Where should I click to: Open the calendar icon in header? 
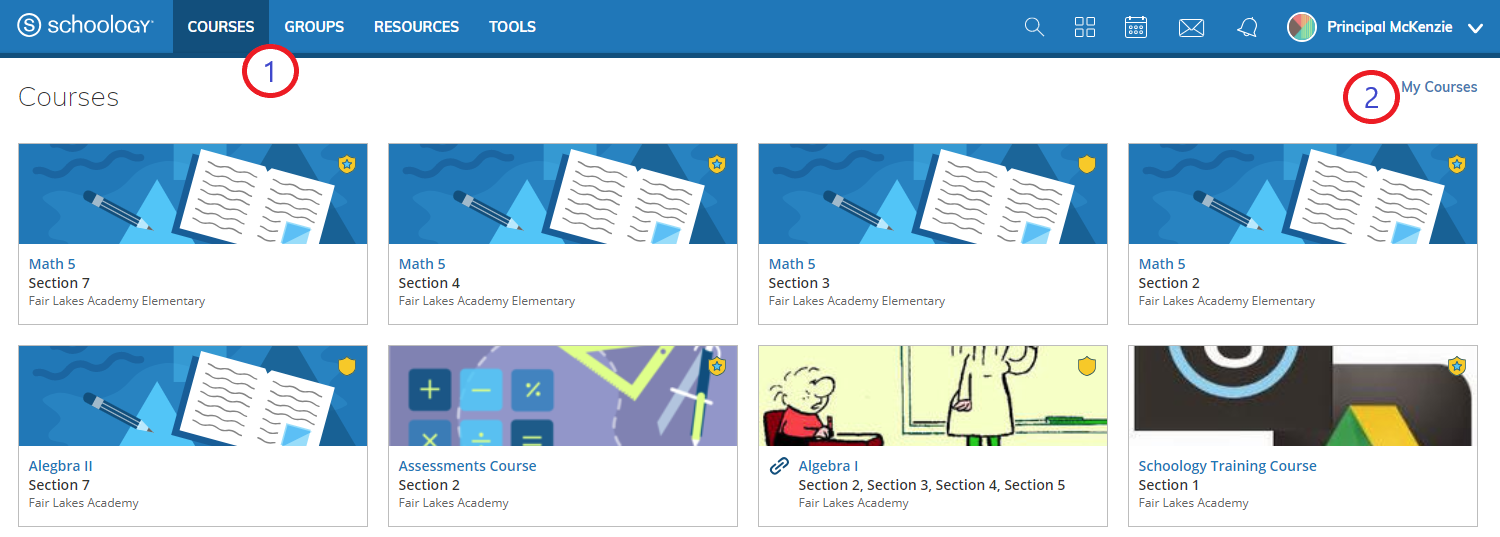tap(1136, 27)
